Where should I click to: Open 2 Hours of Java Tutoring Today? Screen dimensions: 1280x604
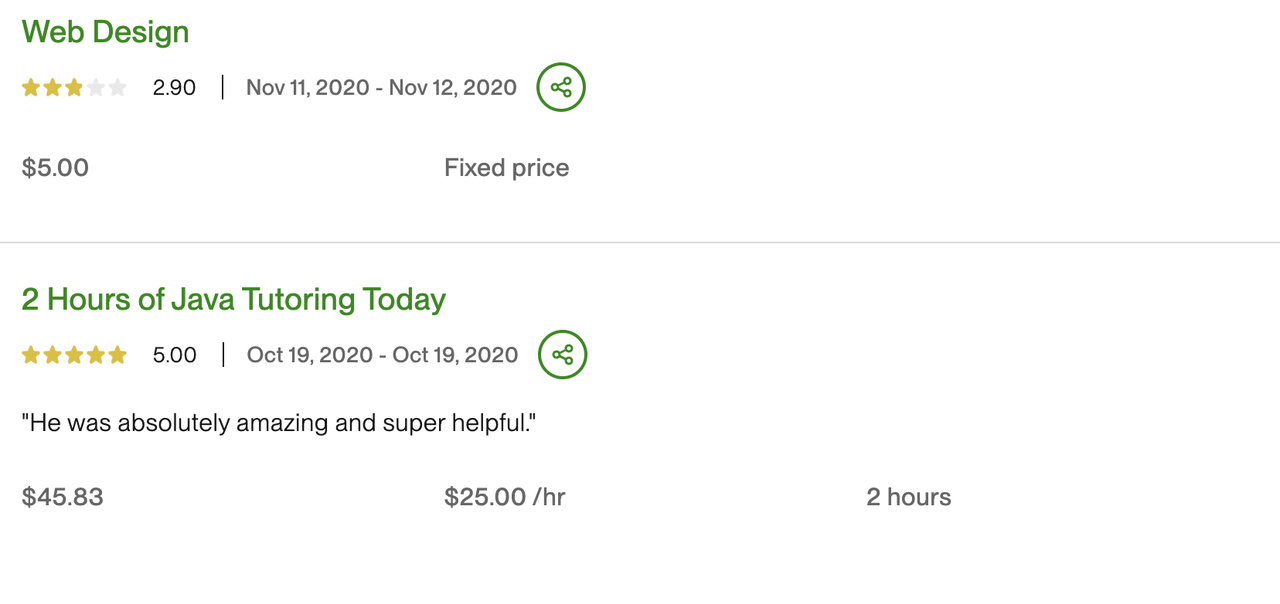(233, 299)
